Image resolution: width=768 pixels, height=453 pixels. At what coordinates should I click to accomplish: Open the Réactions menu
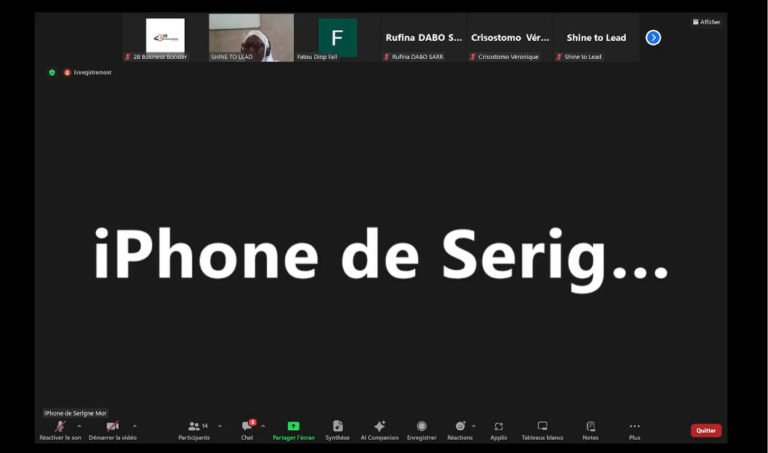pos(459,428)
